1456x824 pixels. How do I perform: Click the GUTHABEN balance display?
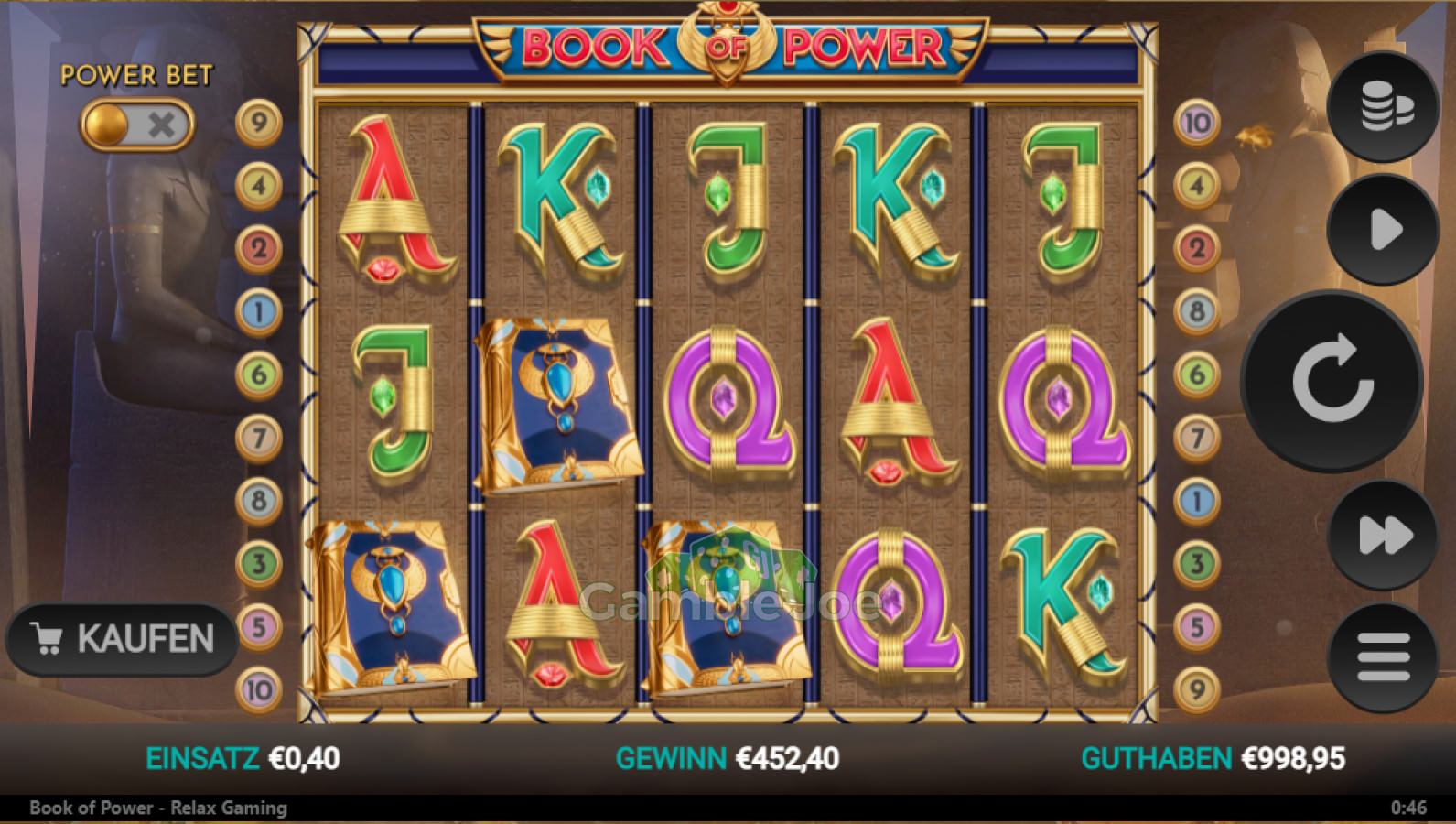click(x=1213, y=758)
